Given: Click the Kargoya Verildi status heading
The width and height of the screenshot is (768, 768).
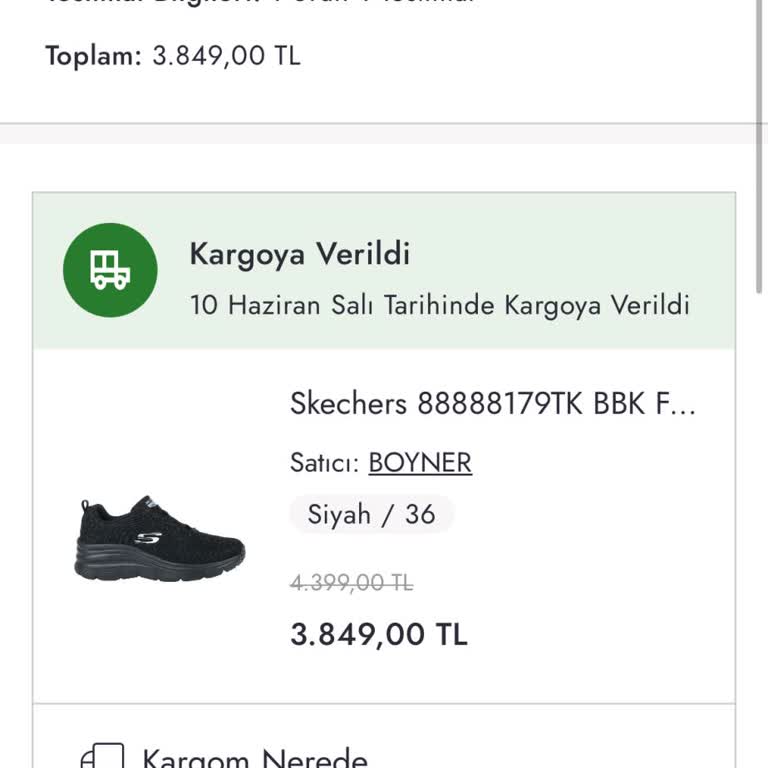Looking at the screenshot, I should coord(300,254).
